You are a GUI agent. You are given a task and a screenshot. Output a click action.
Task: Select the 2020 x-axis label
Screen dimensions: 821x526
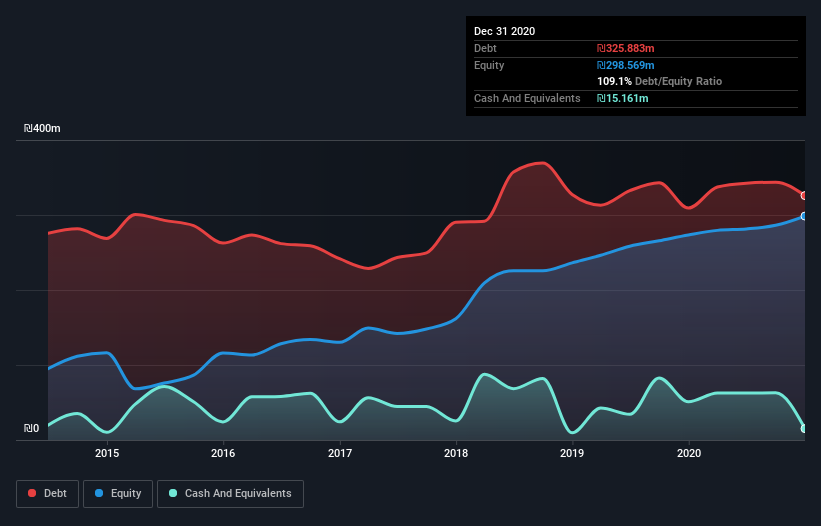tap(689, 453)
